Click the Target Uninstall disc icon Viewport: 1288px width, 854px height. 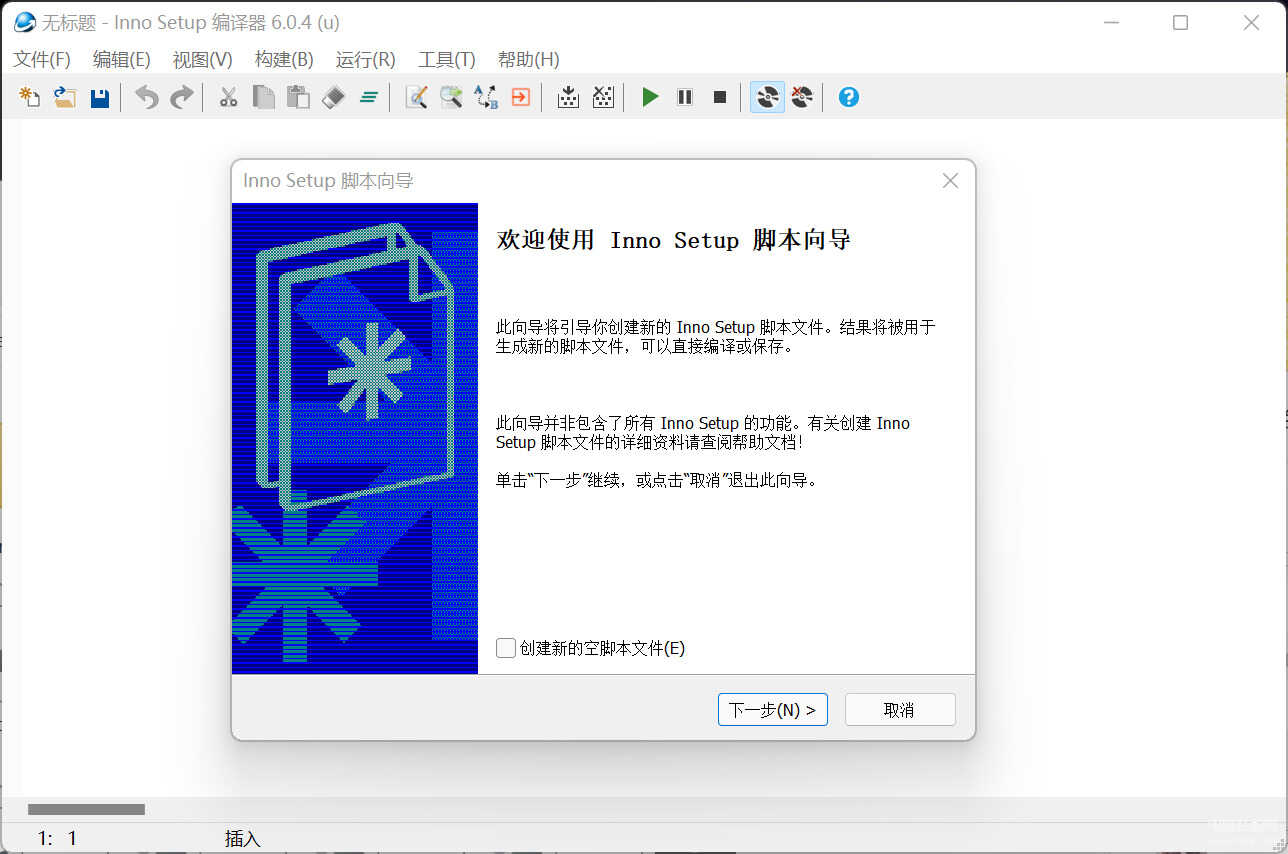coord(802,97)
